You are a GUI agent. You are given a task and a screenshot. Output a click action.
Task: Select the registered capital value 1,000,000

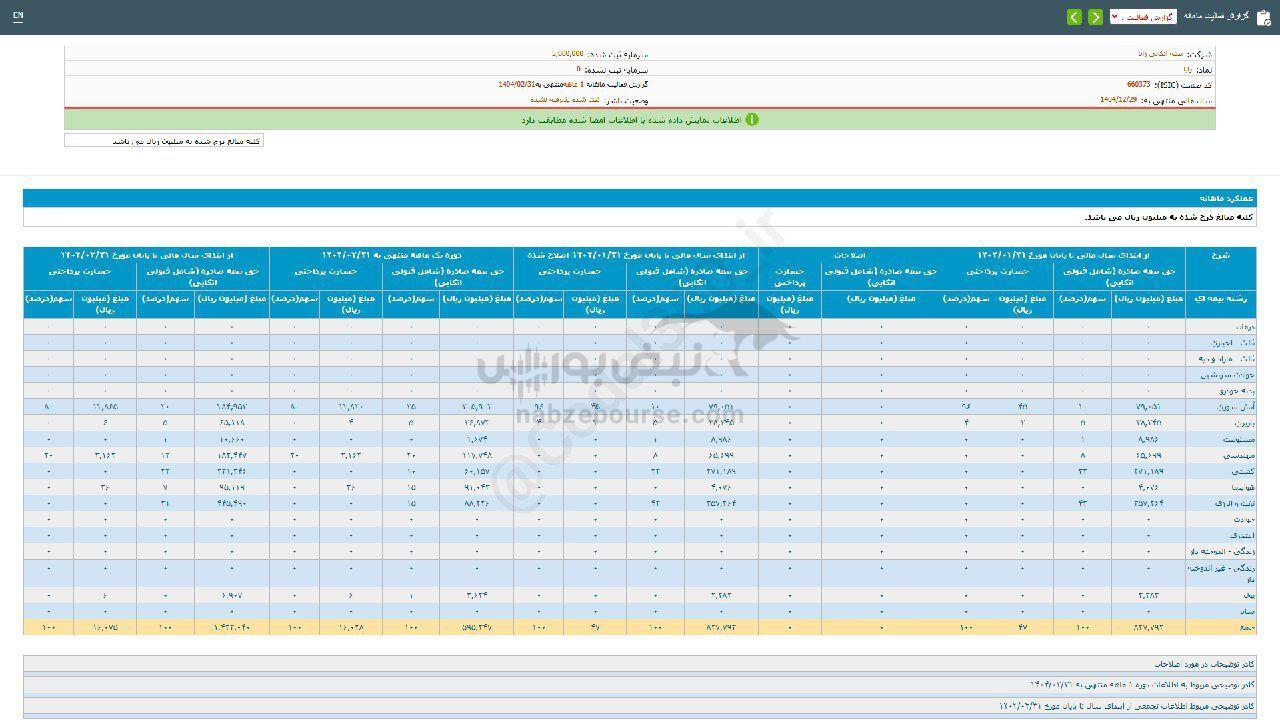coord(568,54)
